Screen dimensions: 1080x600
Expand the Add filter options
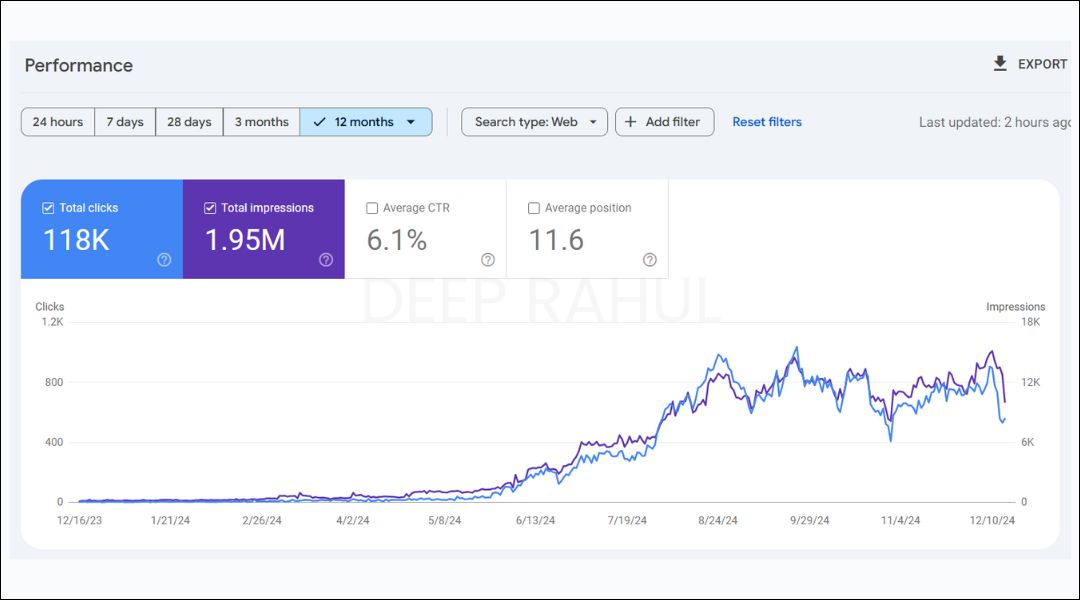tap(664, 121)
